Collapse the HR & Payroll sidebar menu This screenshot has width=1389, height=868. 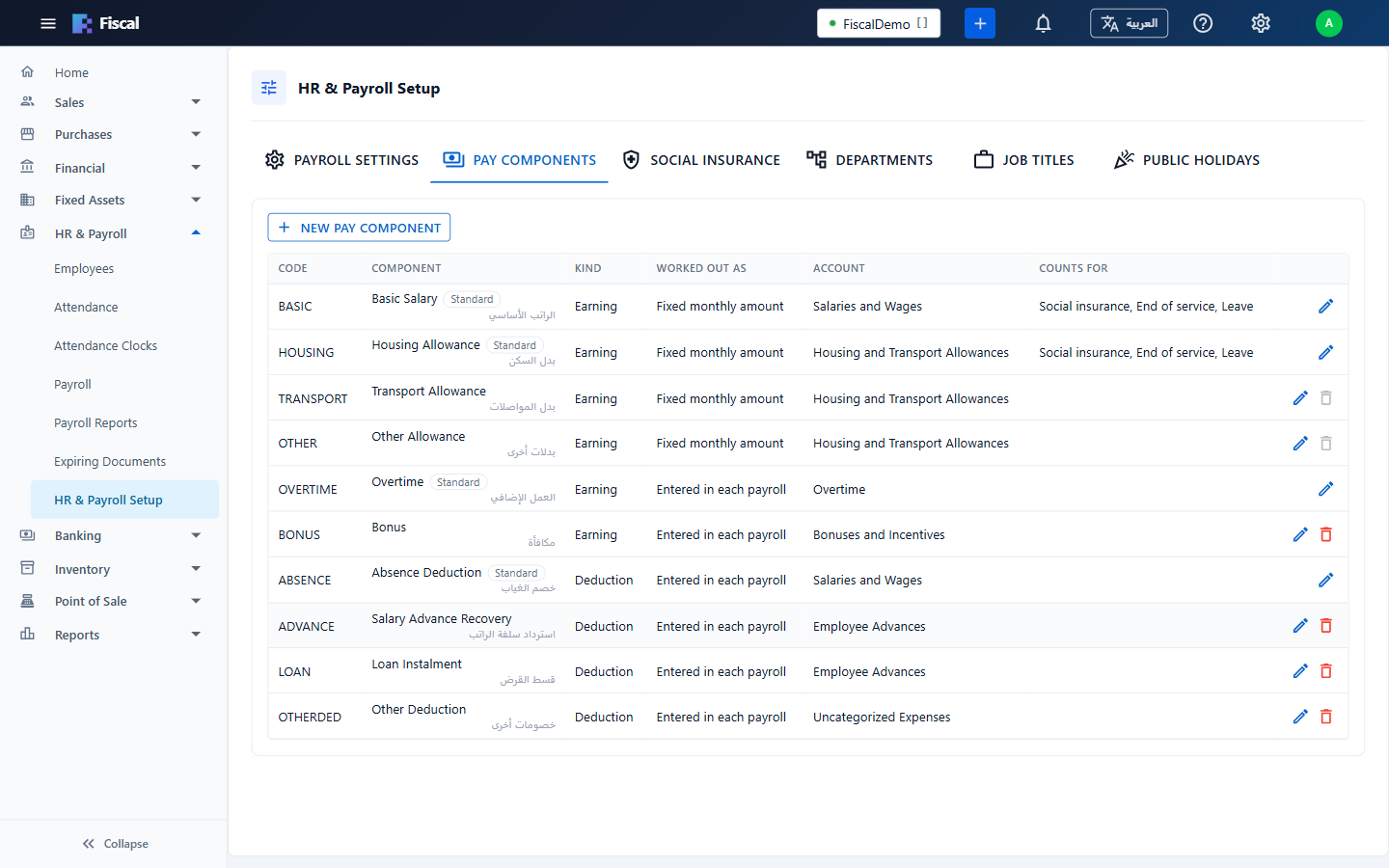[112, 233]
